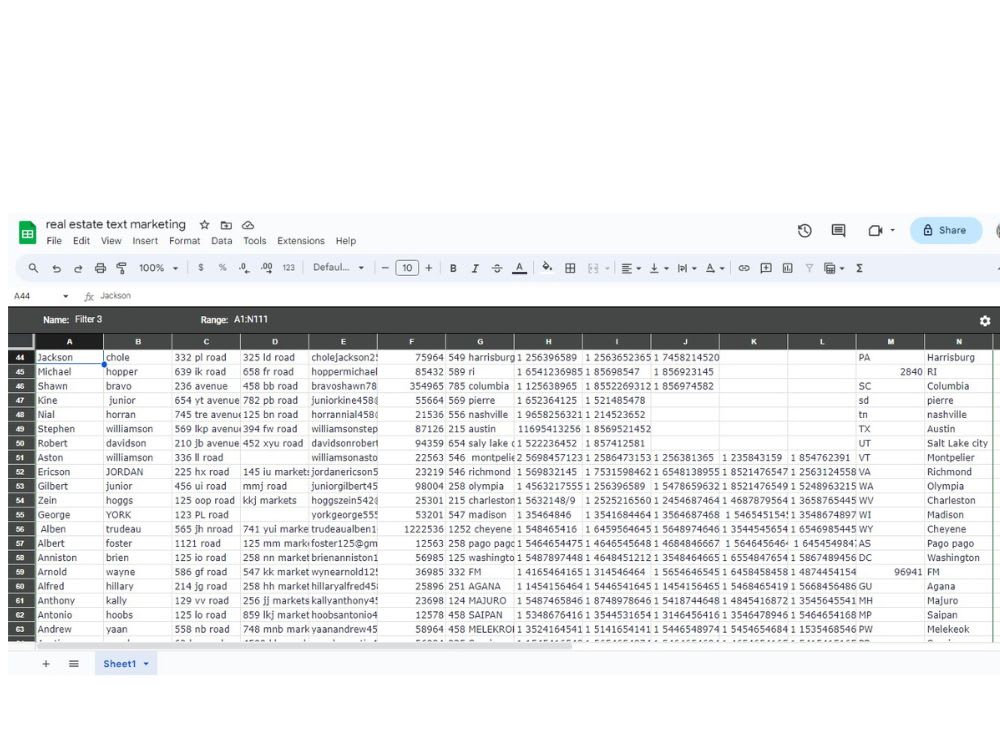
Task: Open the fill color picker
Action: pyautogui.click(x=547, y=268)
